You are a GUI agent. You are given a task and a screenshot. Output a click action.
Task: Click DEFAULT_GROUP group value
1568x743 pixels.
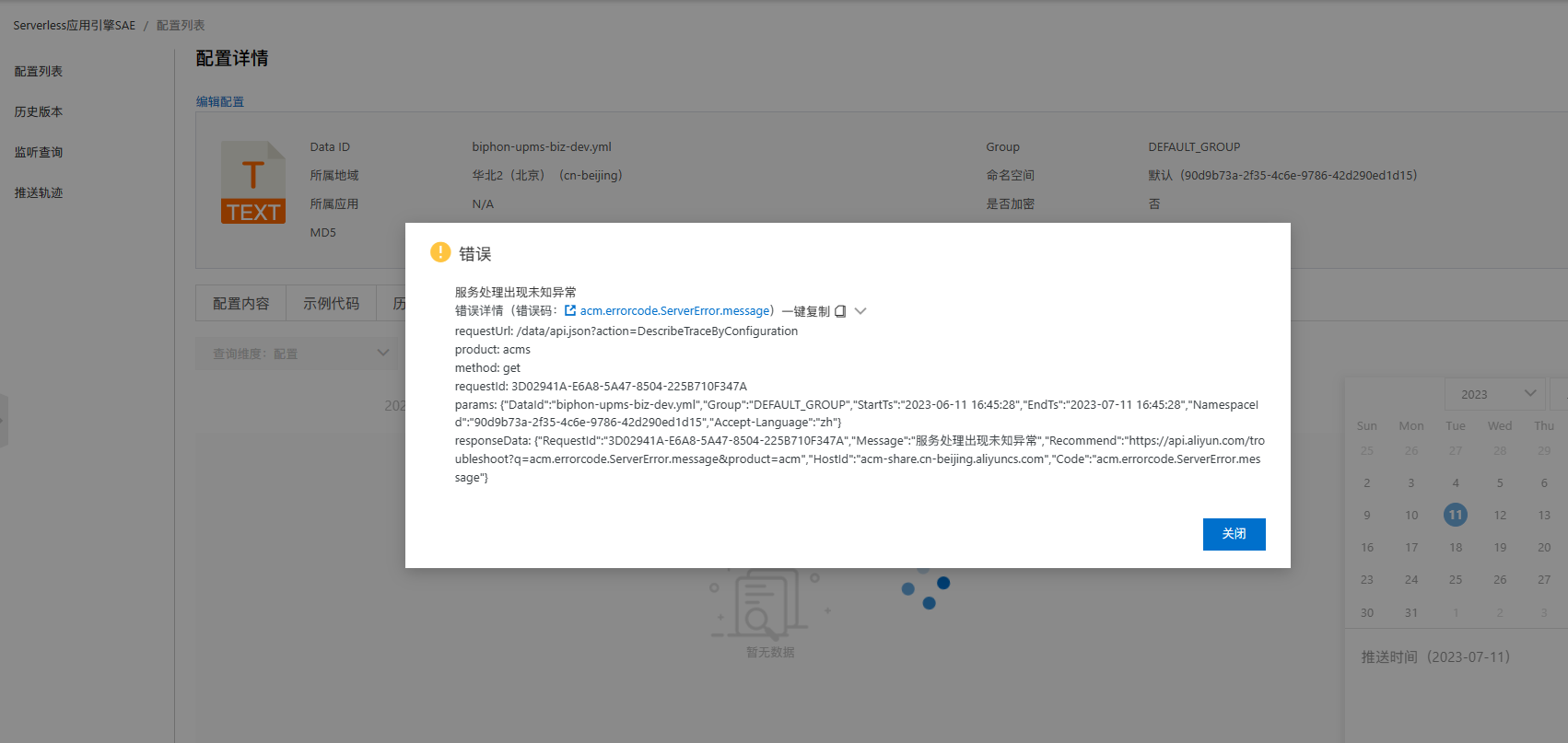pos(1194,146)
